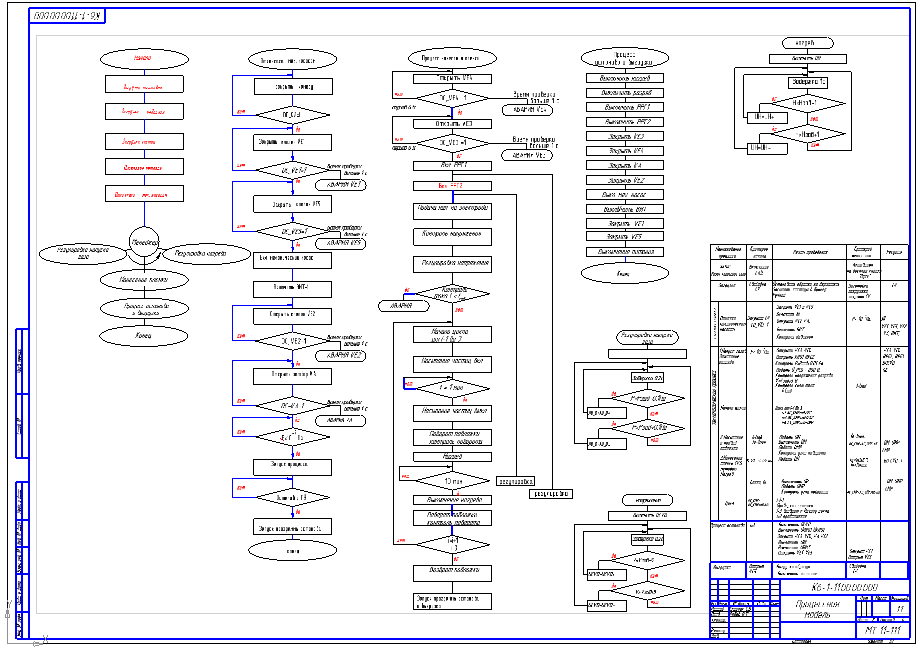This screenshot has width=920, height=648.
Task: Click the 'DK_VE4=1' decision diamond
Action: [452, 98]
